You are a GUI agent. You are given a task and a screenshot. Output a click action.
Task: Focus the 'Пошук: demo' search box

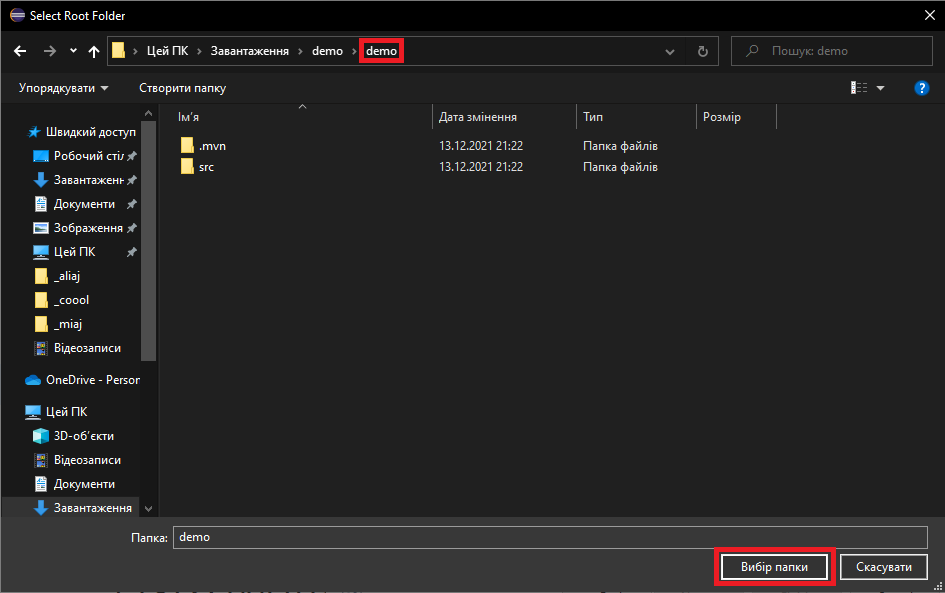832,51
